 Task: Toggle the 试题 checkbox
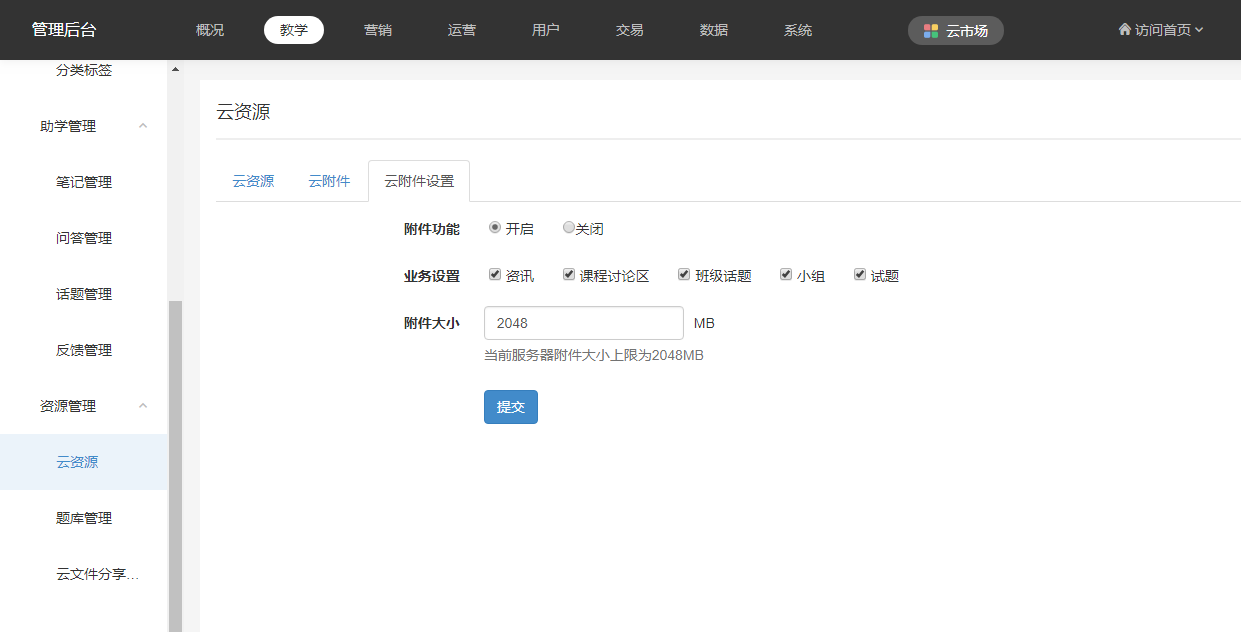pyautogui.click(x=860, y=275)
